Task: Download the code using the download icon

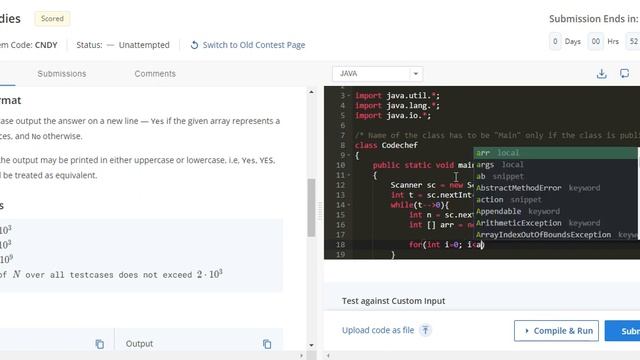Action: 601,74
